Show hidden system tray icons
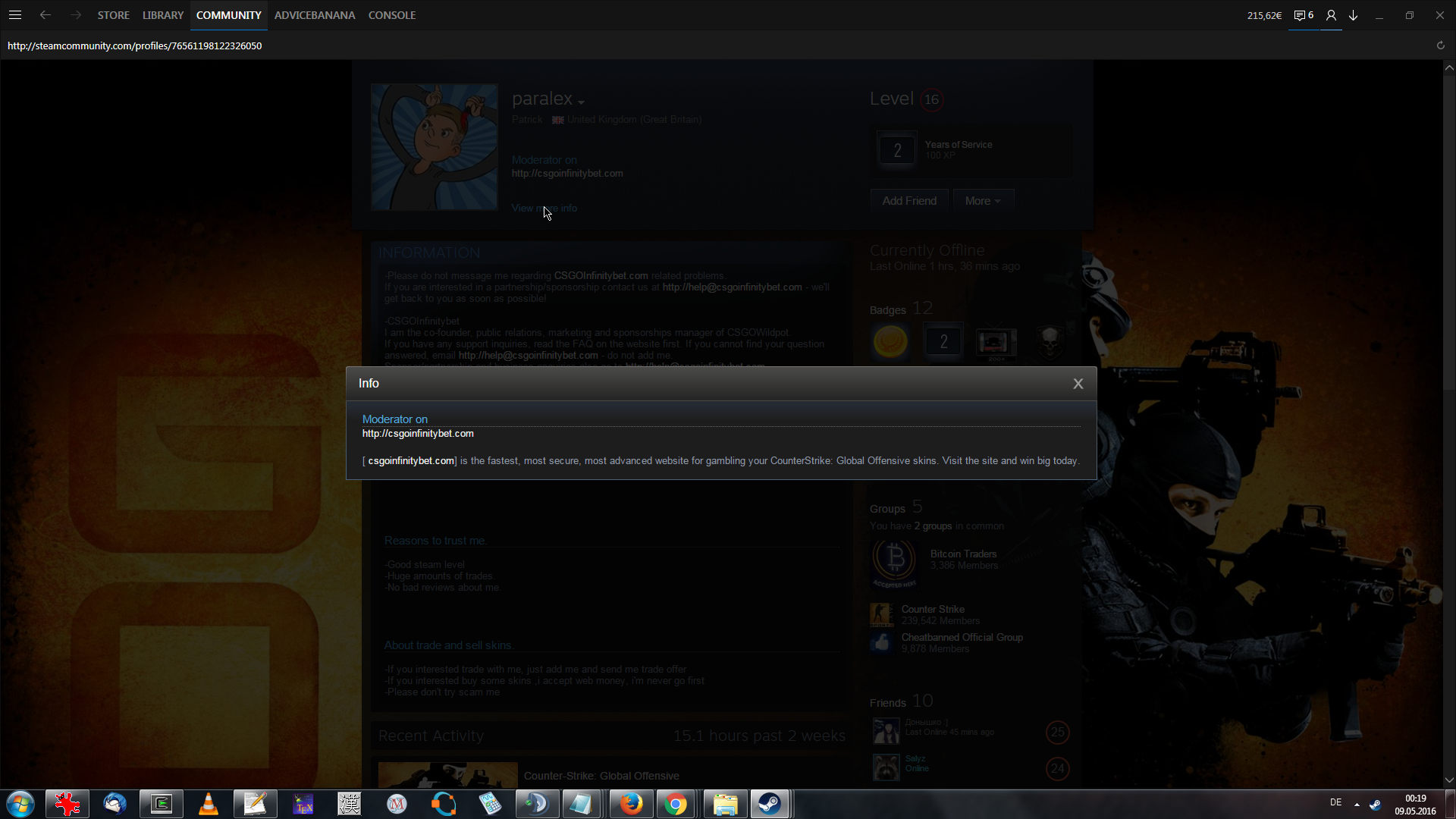The image size is (1456, 819). [x=1357, y=804]
